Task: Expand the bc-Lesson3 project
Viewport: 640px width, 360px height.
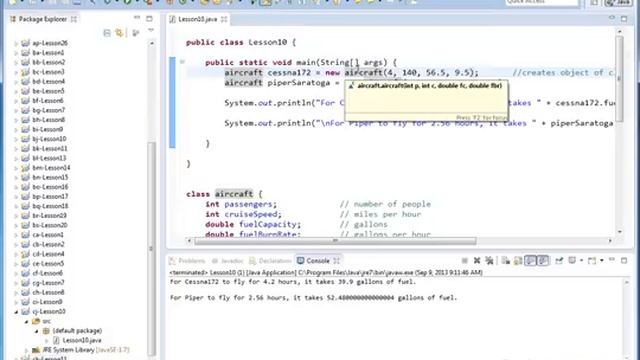Action: click(16, 72)
